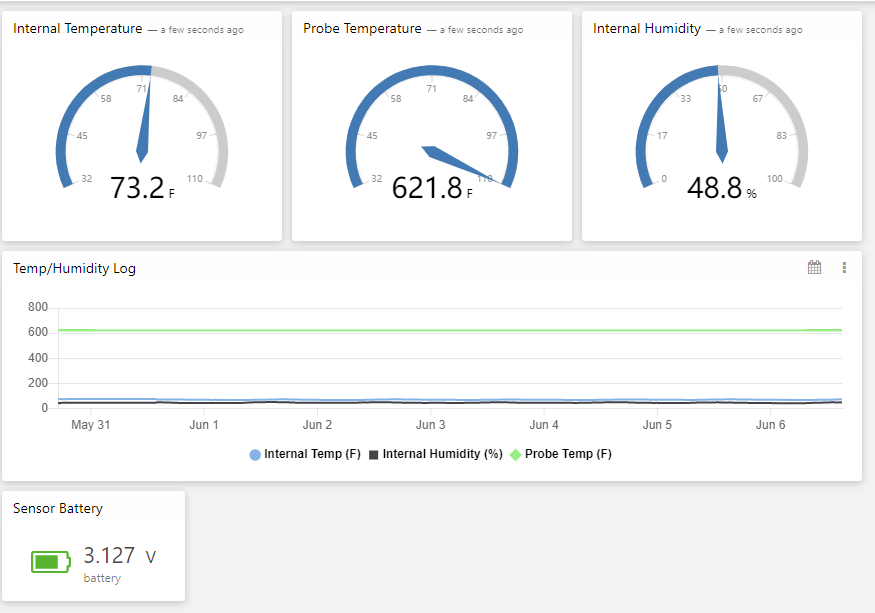This screenshot has height=613, width=875.
Task: Click the 621.8 F probe reading
Action: (x=432, y=188)
